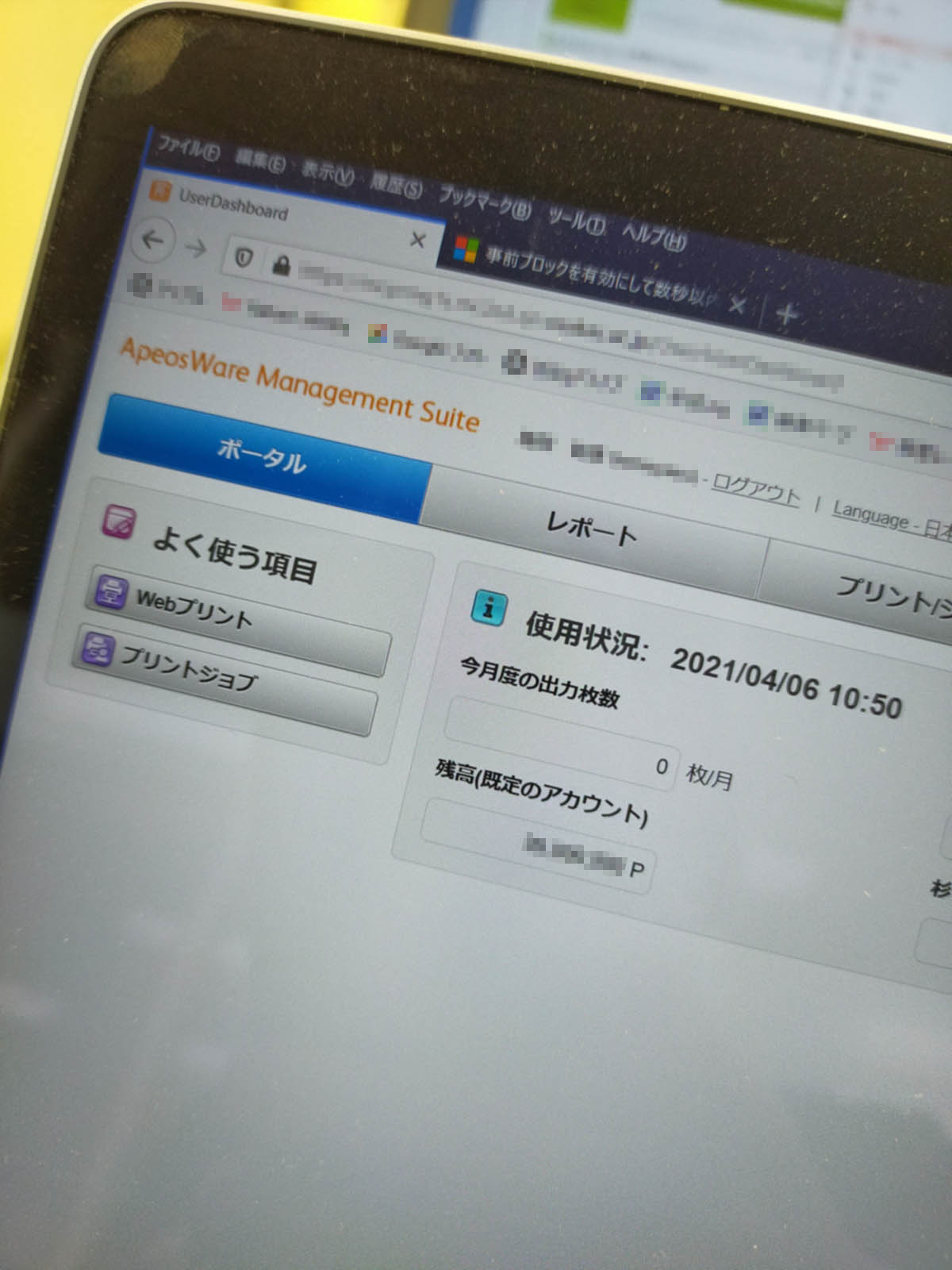Click the 今月度の出力枚数 label
Viewport: 952px width, 1270px height.
pyautogui.click(x=539, y=683)
